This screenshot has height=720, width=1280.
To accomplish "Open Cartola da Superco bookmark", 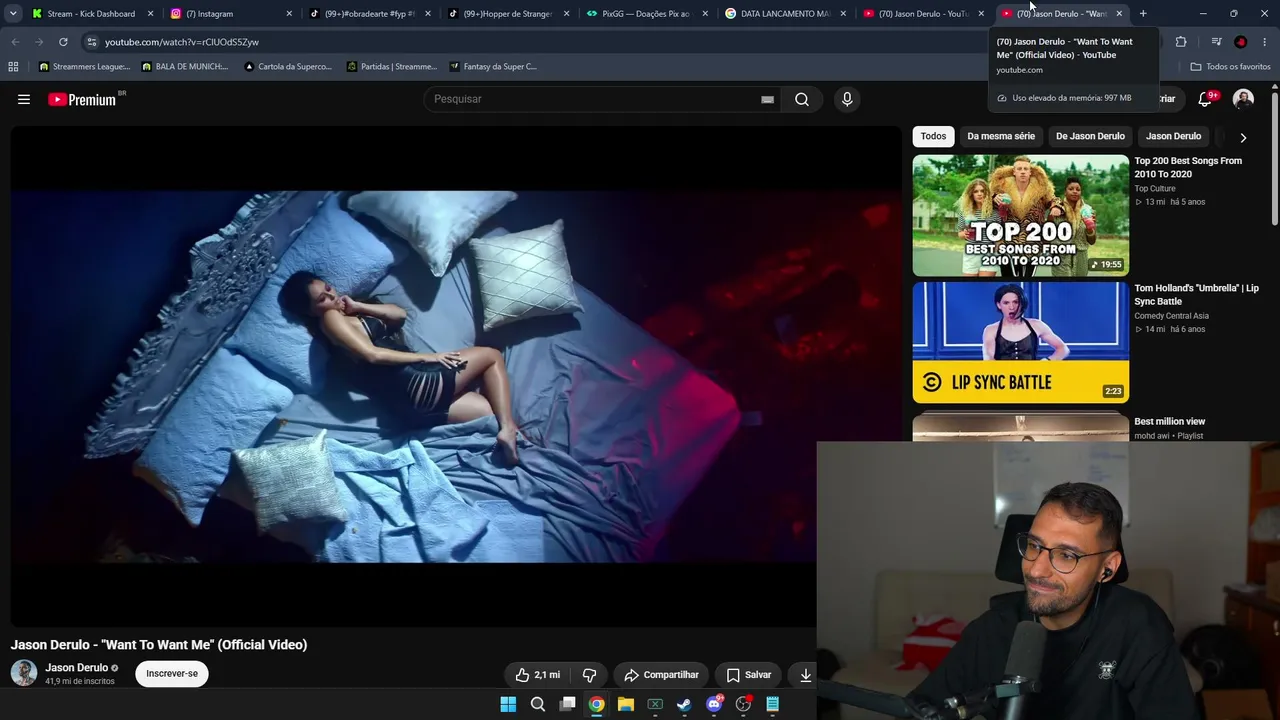I will click(288, 67).
